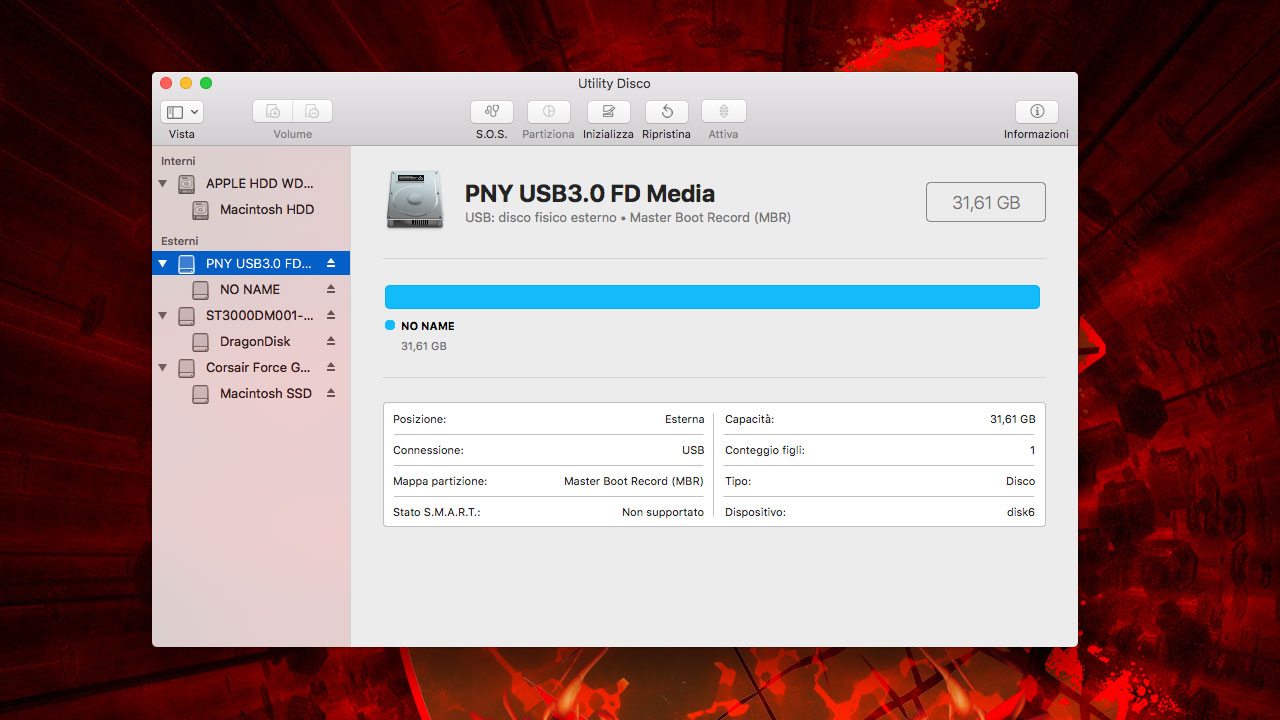
Task: Click the remove volume icon
Action: click(x=312, y=112)
